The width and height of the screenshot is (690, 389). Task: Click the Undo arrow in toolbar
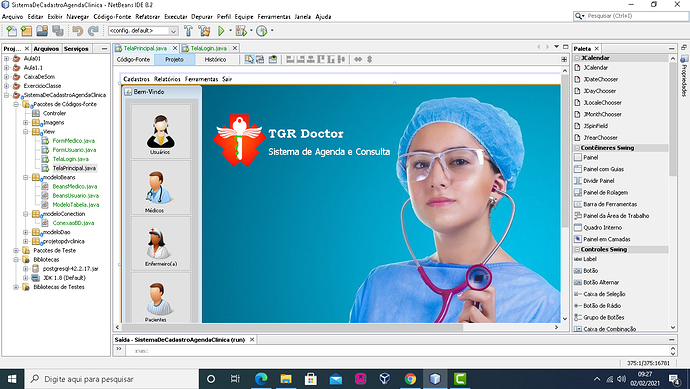click(78, 31)
